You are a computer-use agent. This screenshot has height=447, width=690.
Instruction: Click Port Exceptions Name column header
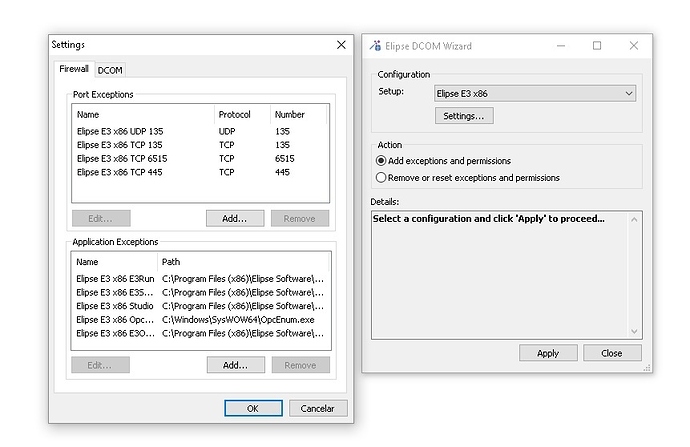(x=143, y=115)
